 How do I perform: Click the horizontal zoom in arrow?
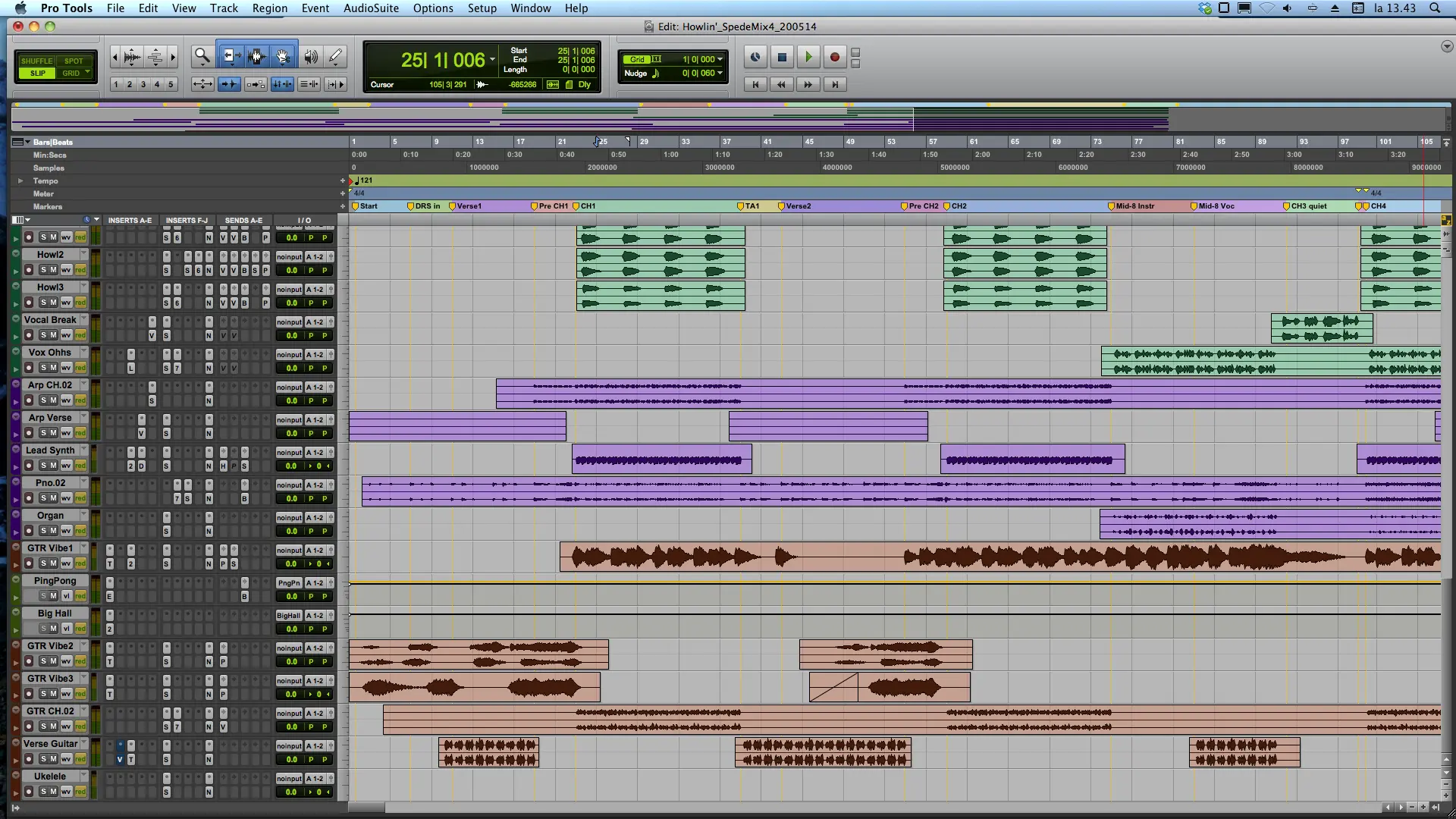point(173,57)
